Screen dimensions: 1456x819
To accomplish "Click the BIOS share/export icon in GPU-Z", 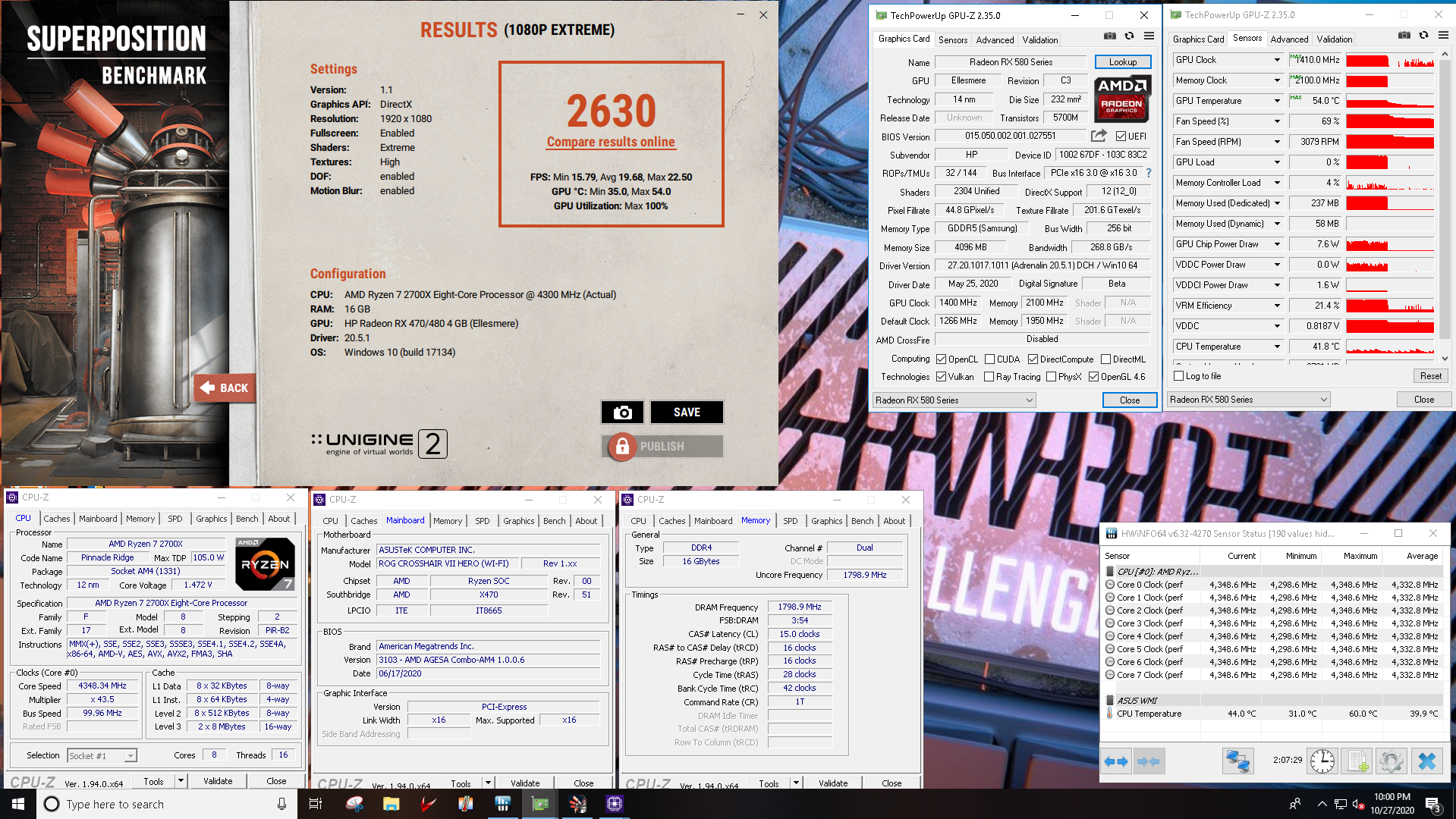I will [1099, 136].
